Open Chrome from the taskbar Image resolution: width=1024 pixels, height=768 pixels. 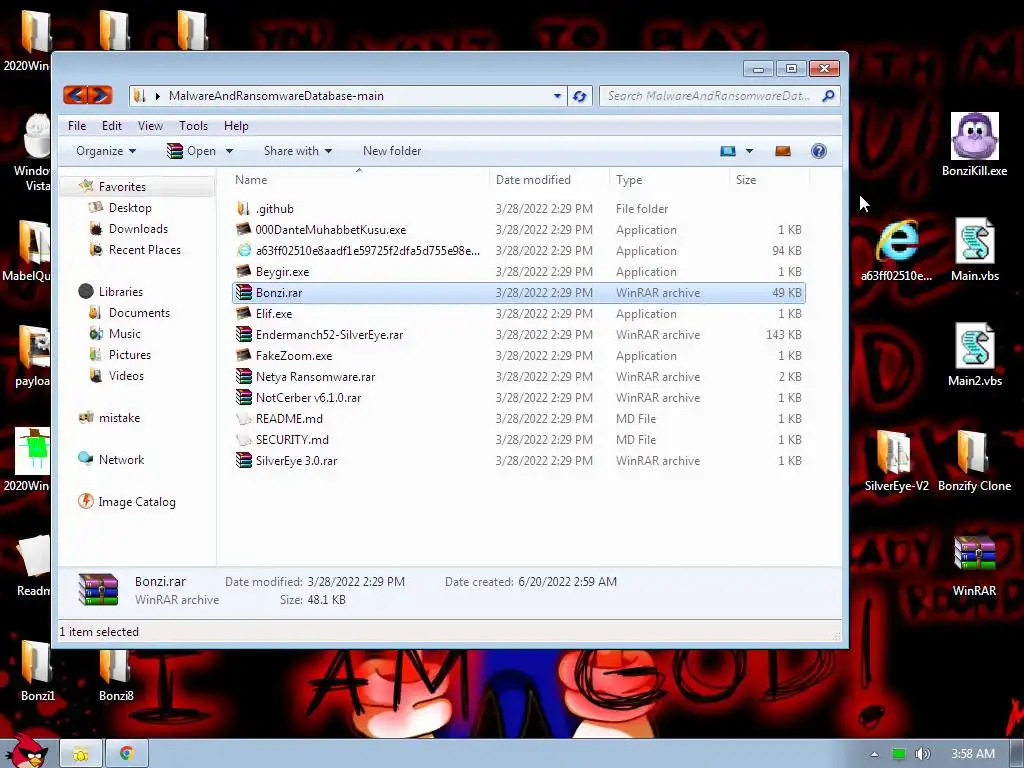point(127,754)
